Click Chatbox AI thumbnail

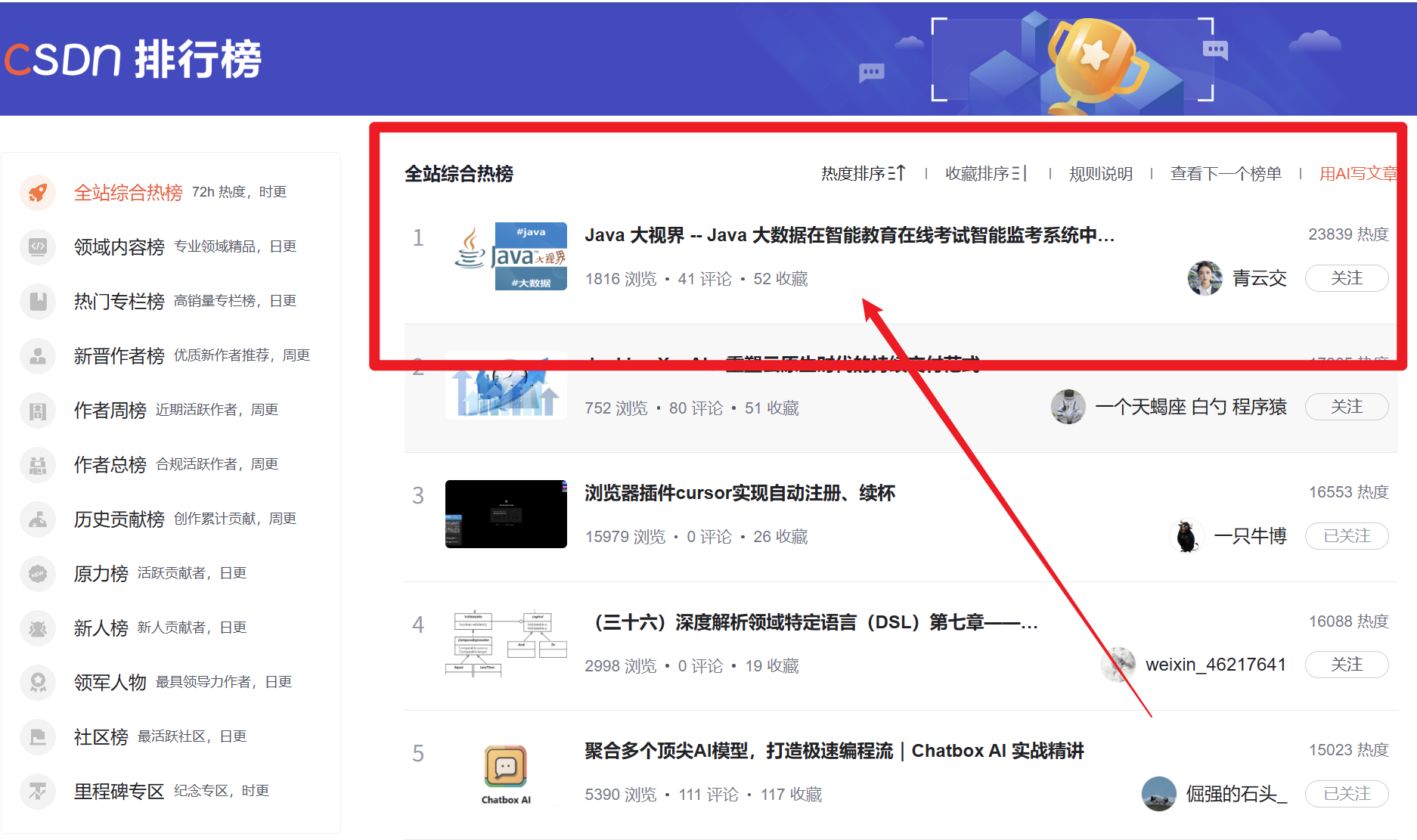pyautogui.click(x=506, y=773)
